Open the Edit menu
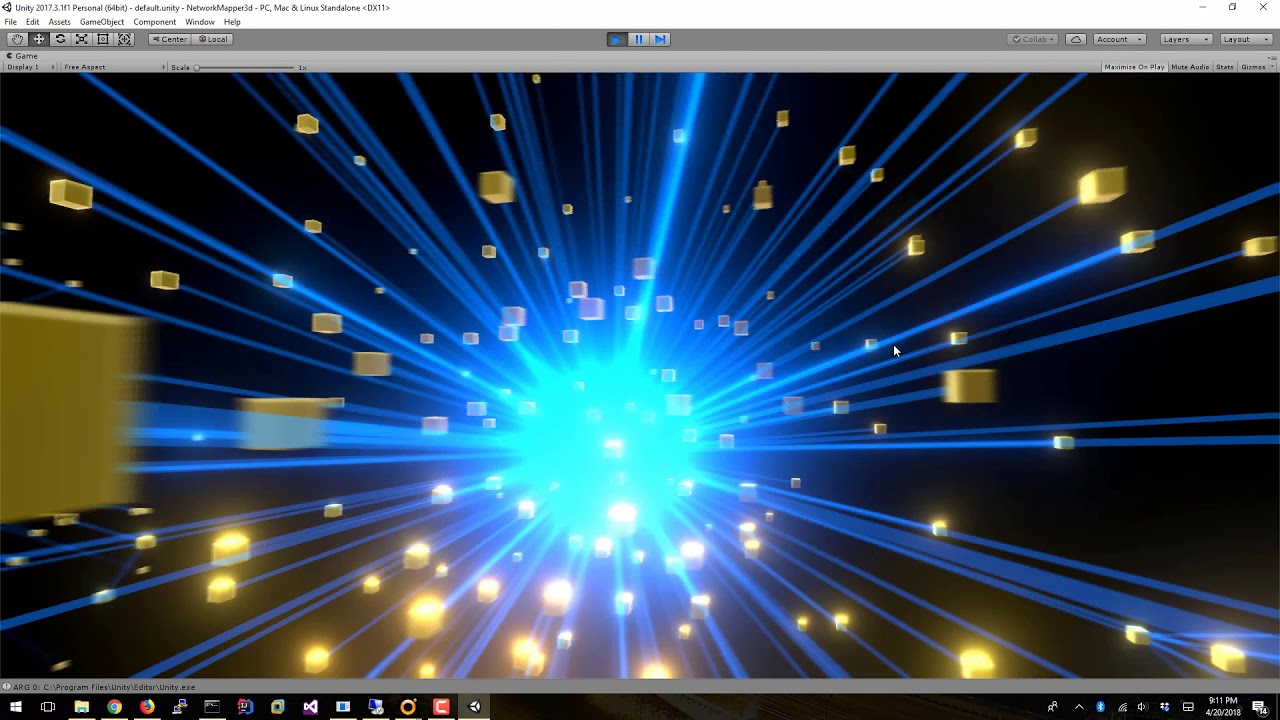Image resolution: width=1280 pixels, height=720 pixels. coord(33,22)
